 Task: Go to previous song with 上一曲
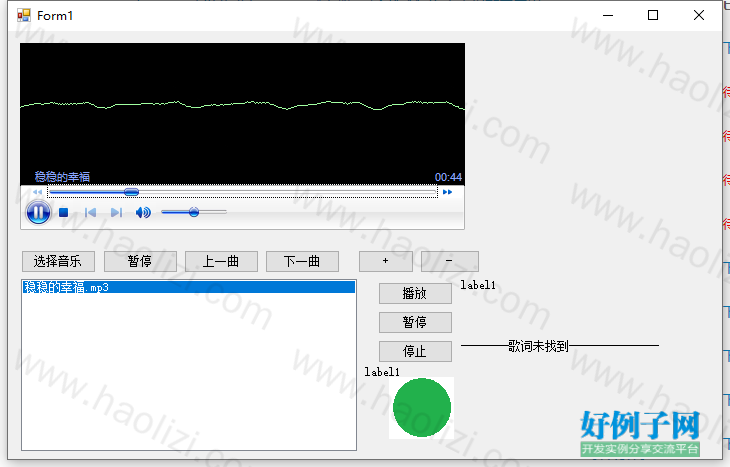point(221,261)
